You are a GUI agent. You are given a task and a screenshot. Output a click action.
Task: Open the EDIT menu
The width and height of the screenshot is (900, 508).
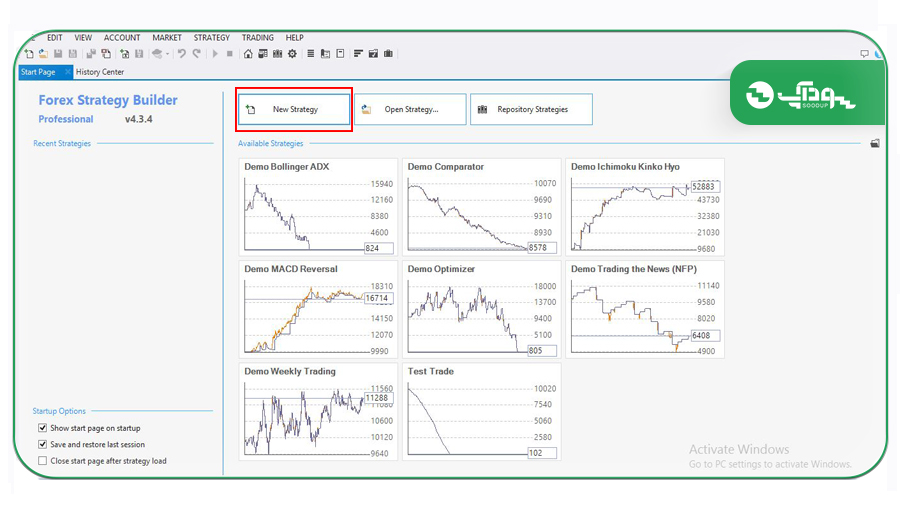55,38
